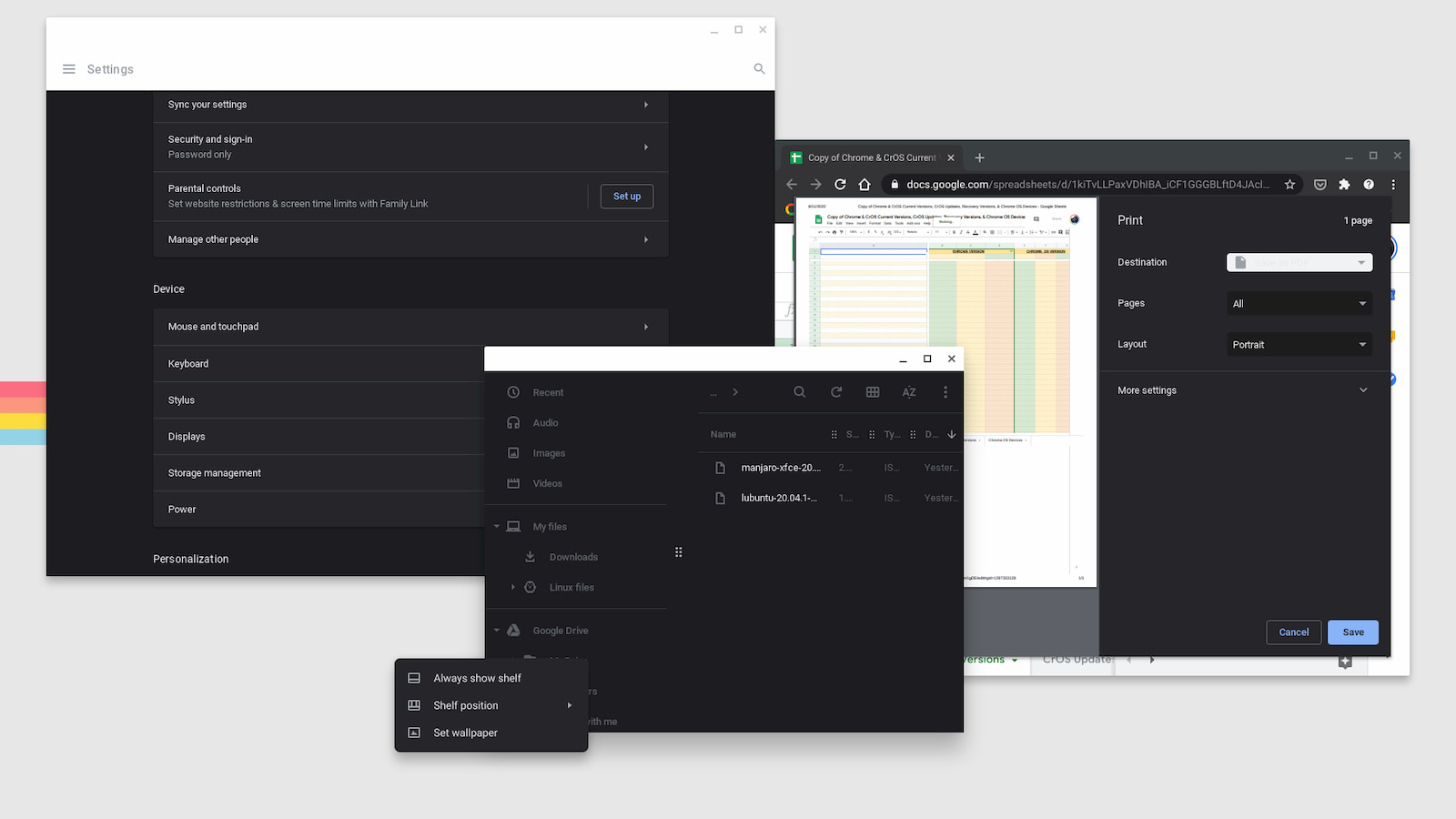
Task: Open Power settings row
Action: pyautogui.click(x=318, y=510)
